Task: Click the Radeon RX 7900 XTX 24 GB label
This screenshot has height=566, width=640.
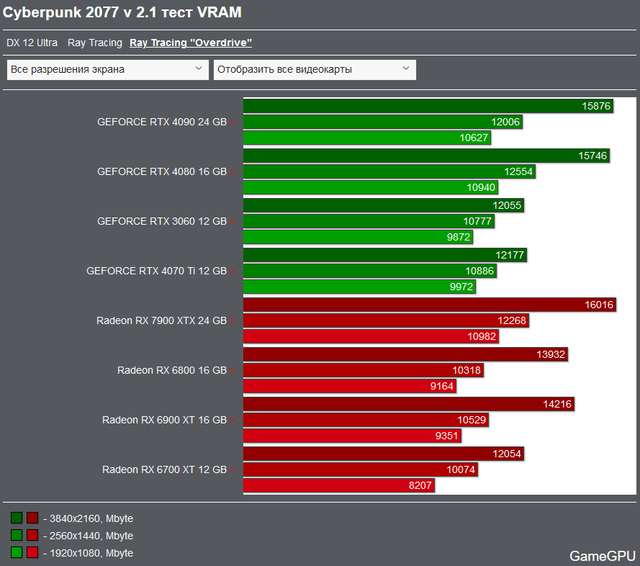Action: point(161,321)
